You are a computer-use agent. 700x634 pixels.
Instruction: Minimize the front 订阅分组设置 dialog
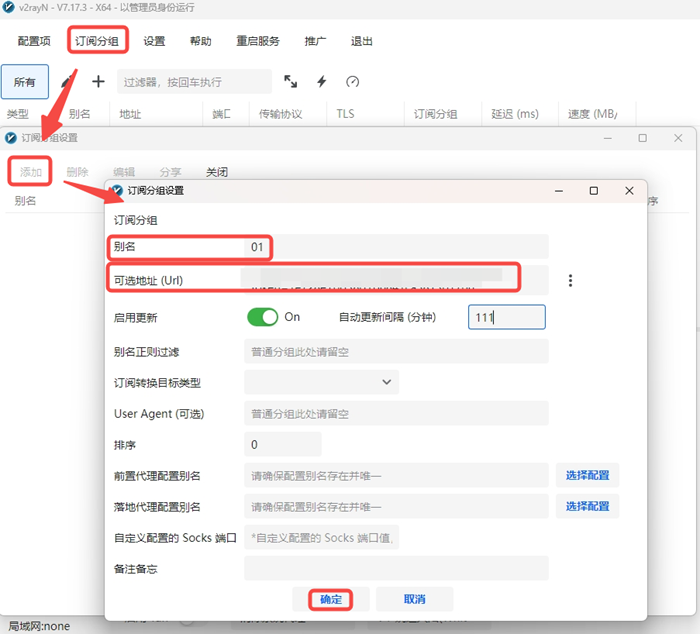pos(558,191)
